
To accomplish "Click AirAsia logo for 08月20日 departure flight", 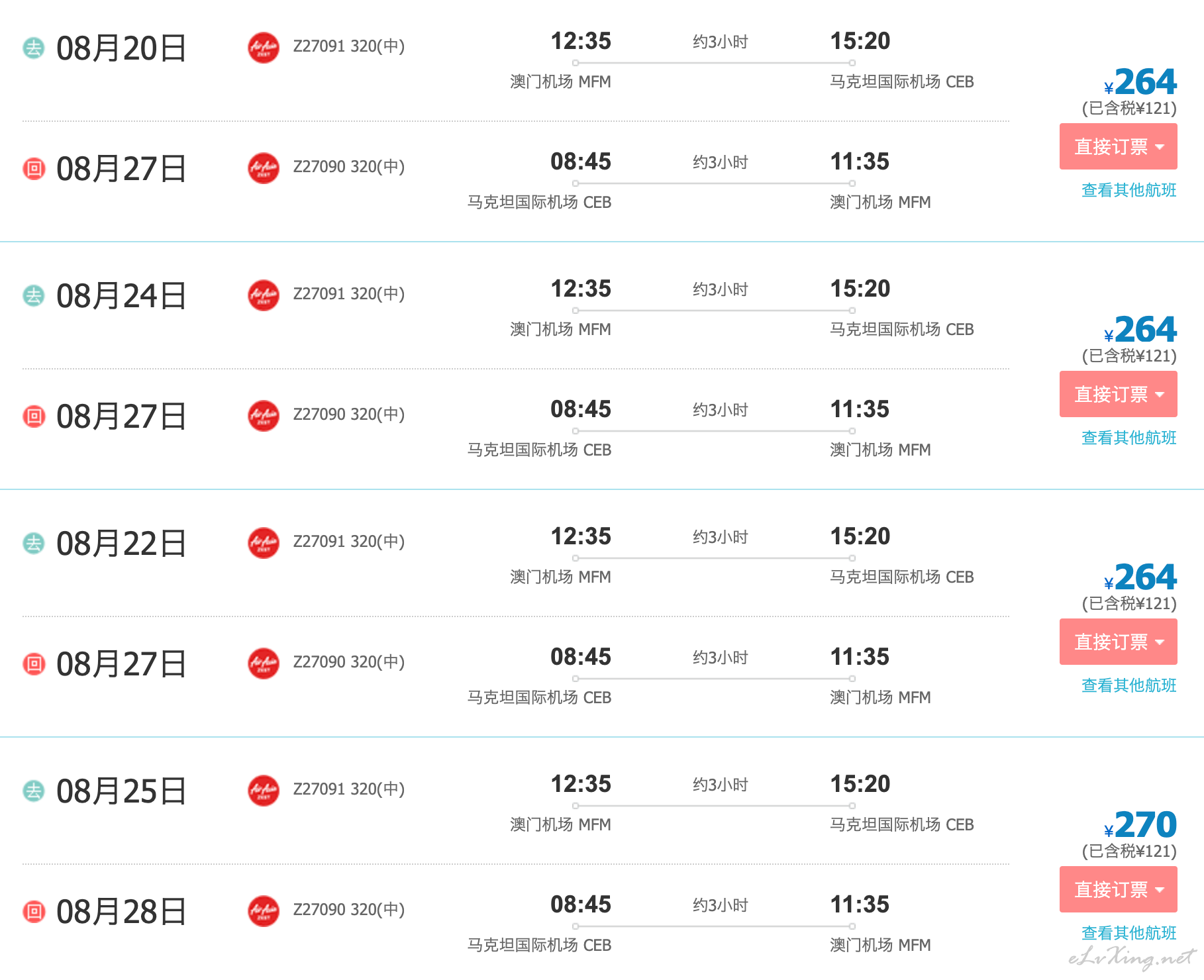I will [264, 47].
